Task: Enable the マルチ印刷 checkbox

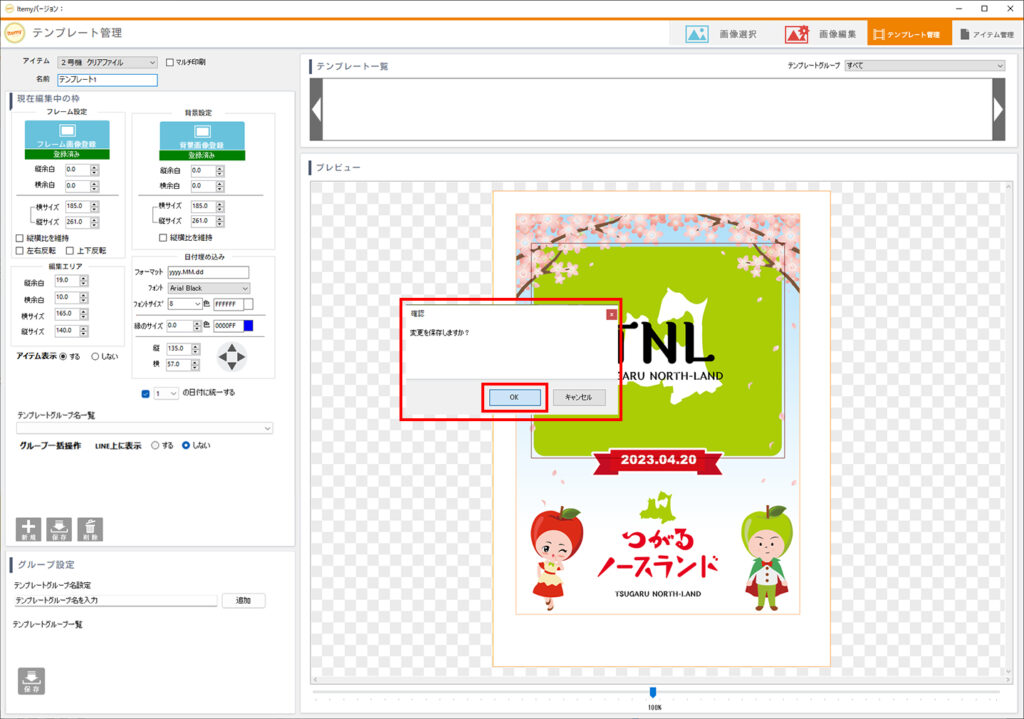Action: [x=169, y=62]
